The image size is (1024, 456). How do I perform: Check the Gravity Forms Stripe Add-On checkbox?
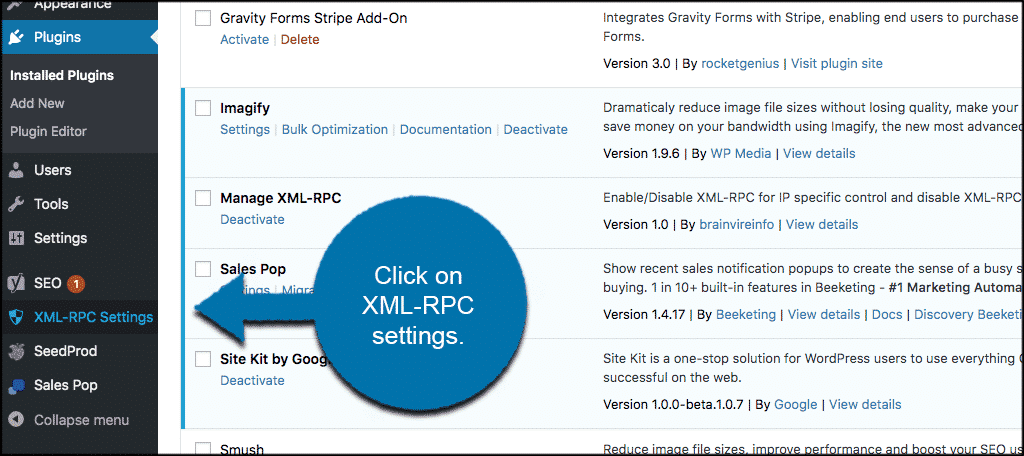[x=203, y=18]
